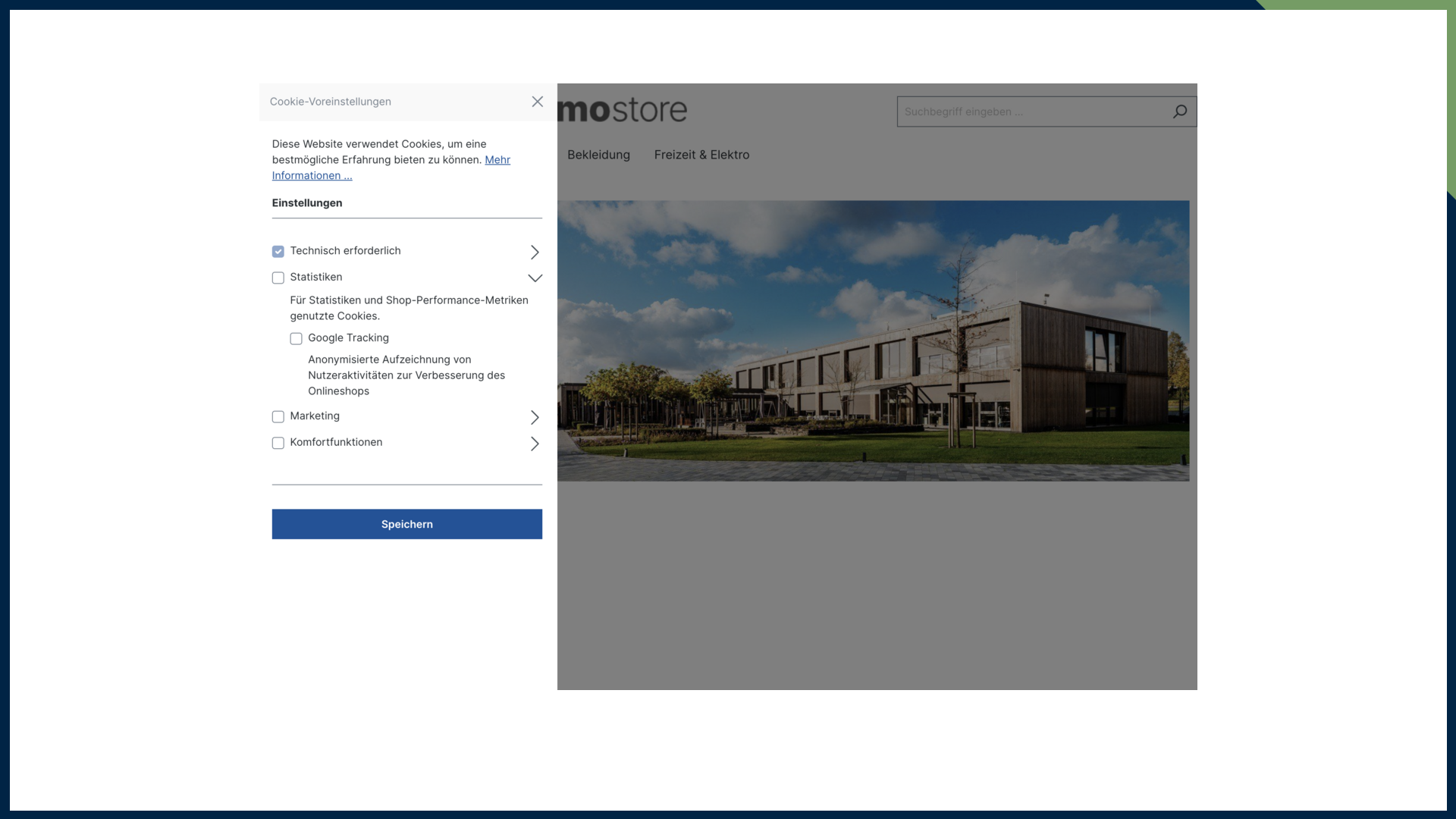The height and width of the screenshot is (819, 1456).
Task: Close the Cookie-Voreinstellungen panel
Action: tap(537, 102)
